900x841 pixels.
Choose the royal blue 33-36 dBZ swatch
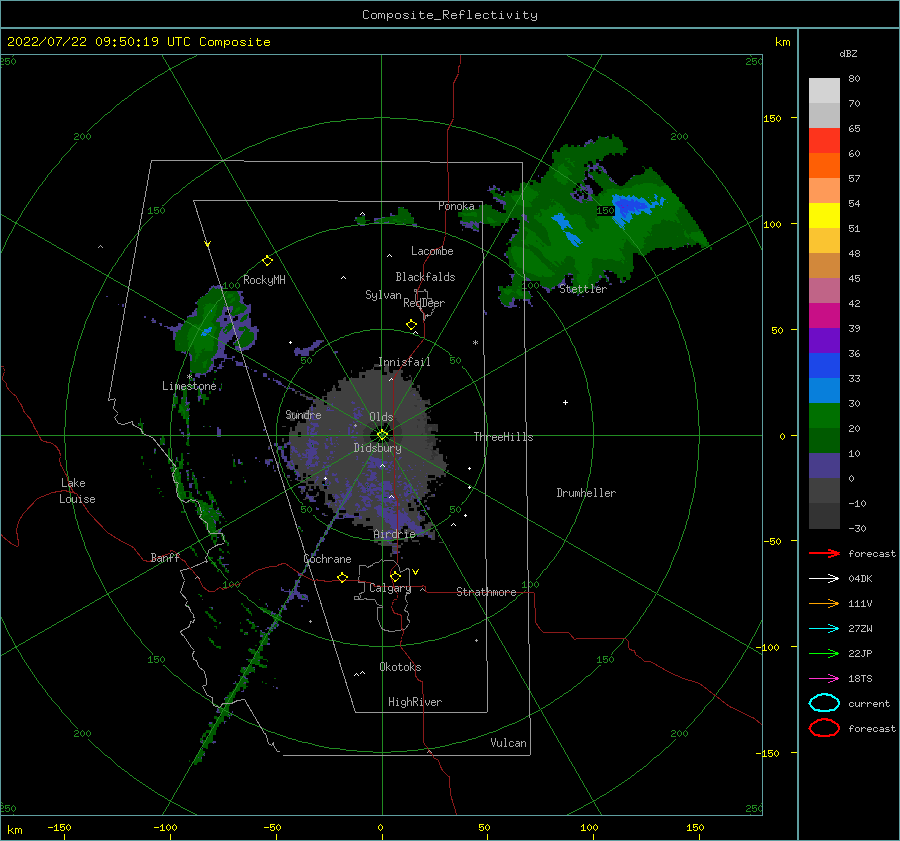click(824, 366)
